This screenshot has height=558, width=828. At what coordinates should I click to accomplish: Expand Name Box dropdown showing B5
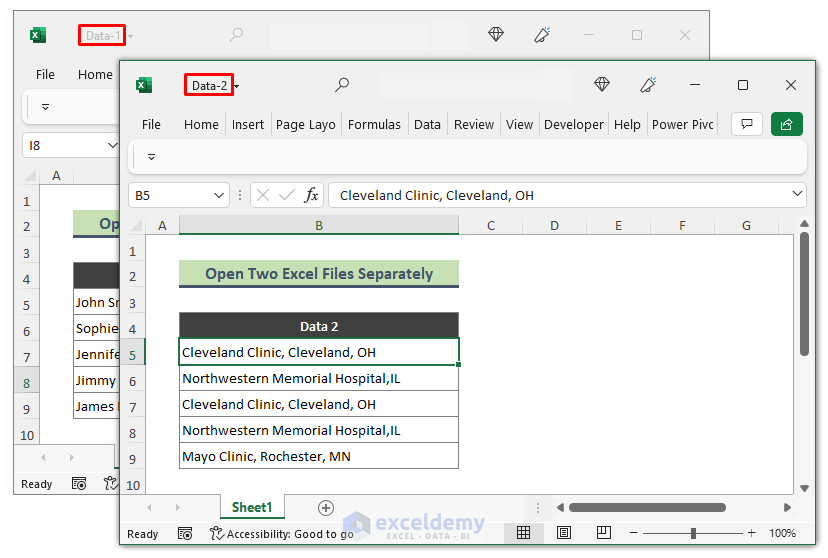(219, 195)
